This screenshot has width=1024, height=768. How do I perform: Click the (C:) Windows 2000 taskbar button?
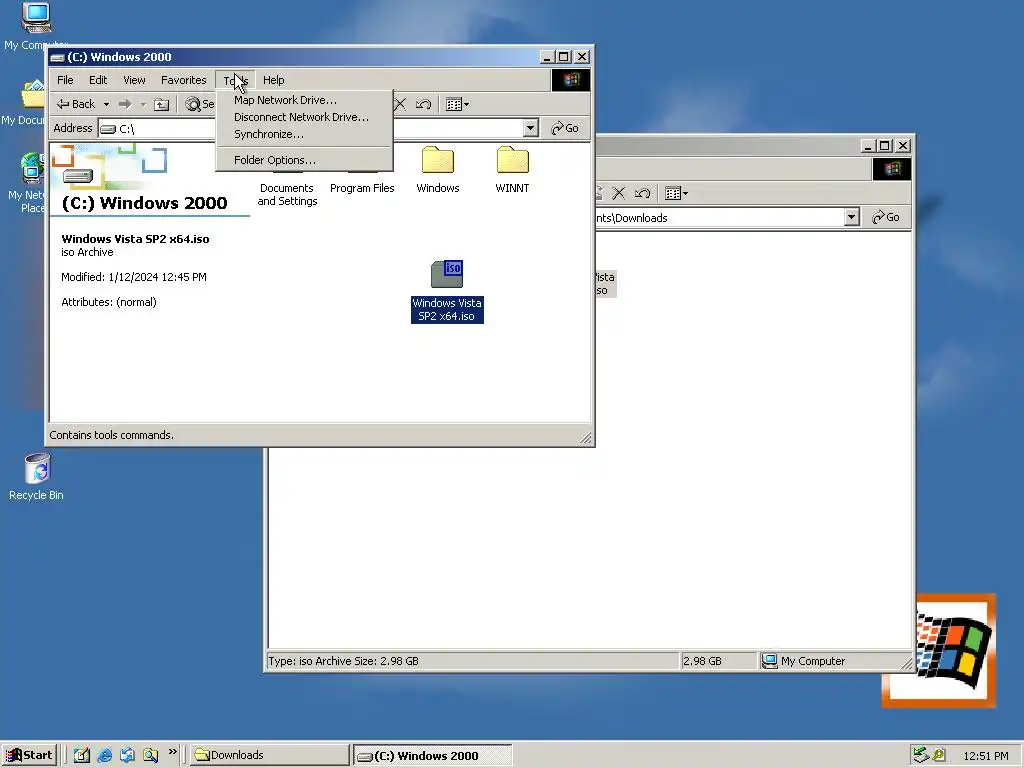click(x=432, y=756)
